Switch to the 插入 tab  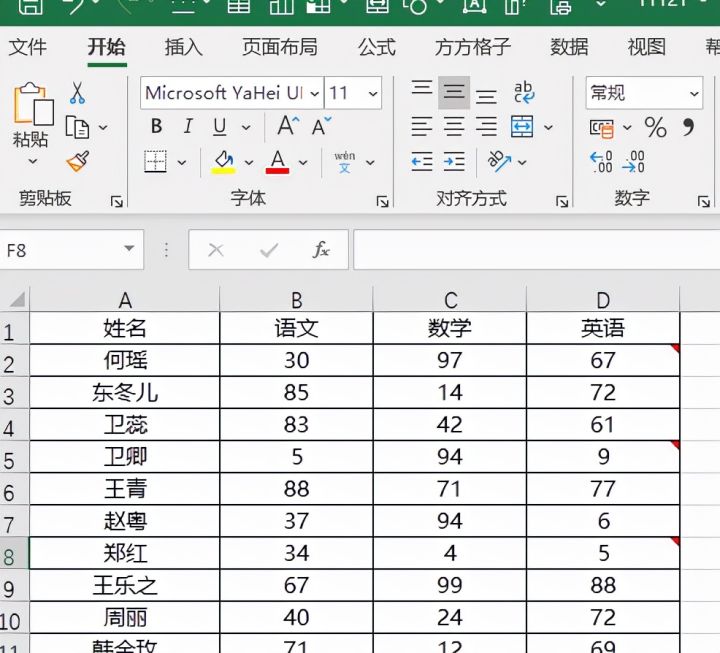tap(184, 47)
